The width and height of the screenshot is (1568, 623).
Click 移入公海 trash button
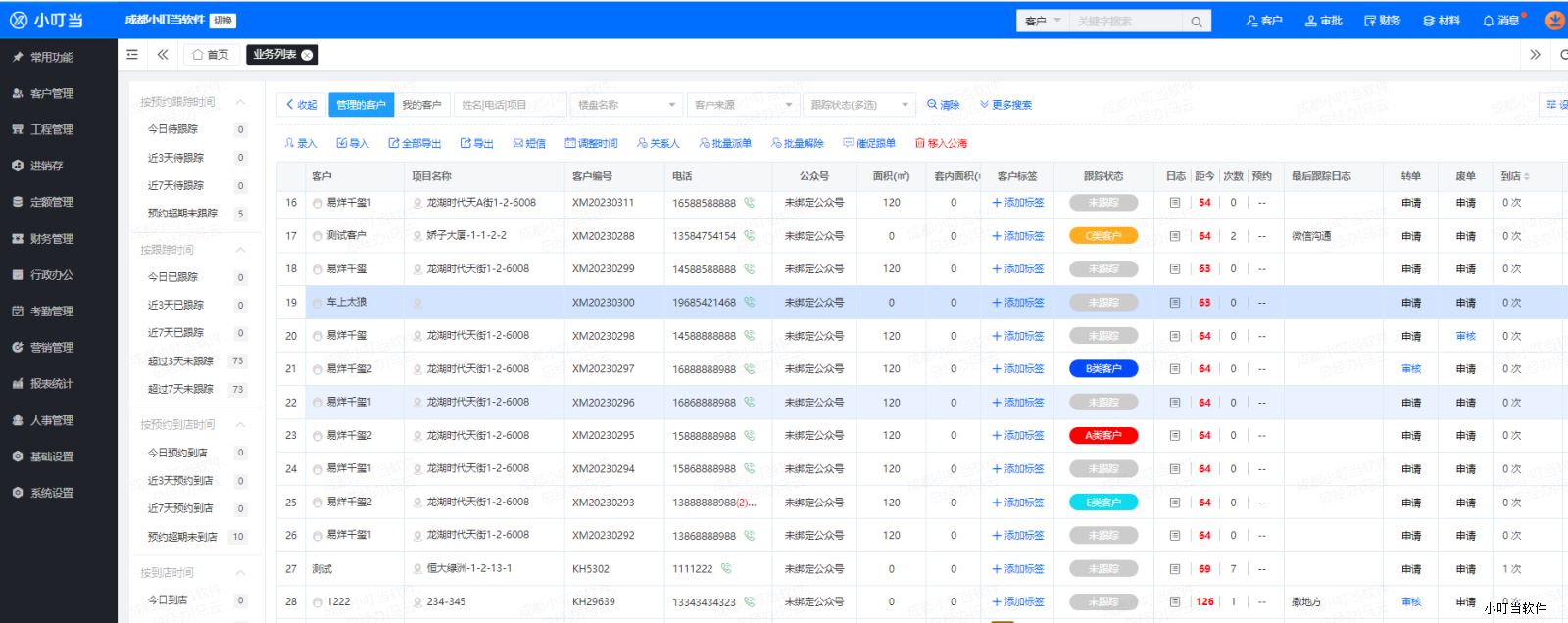coord(941,143)
